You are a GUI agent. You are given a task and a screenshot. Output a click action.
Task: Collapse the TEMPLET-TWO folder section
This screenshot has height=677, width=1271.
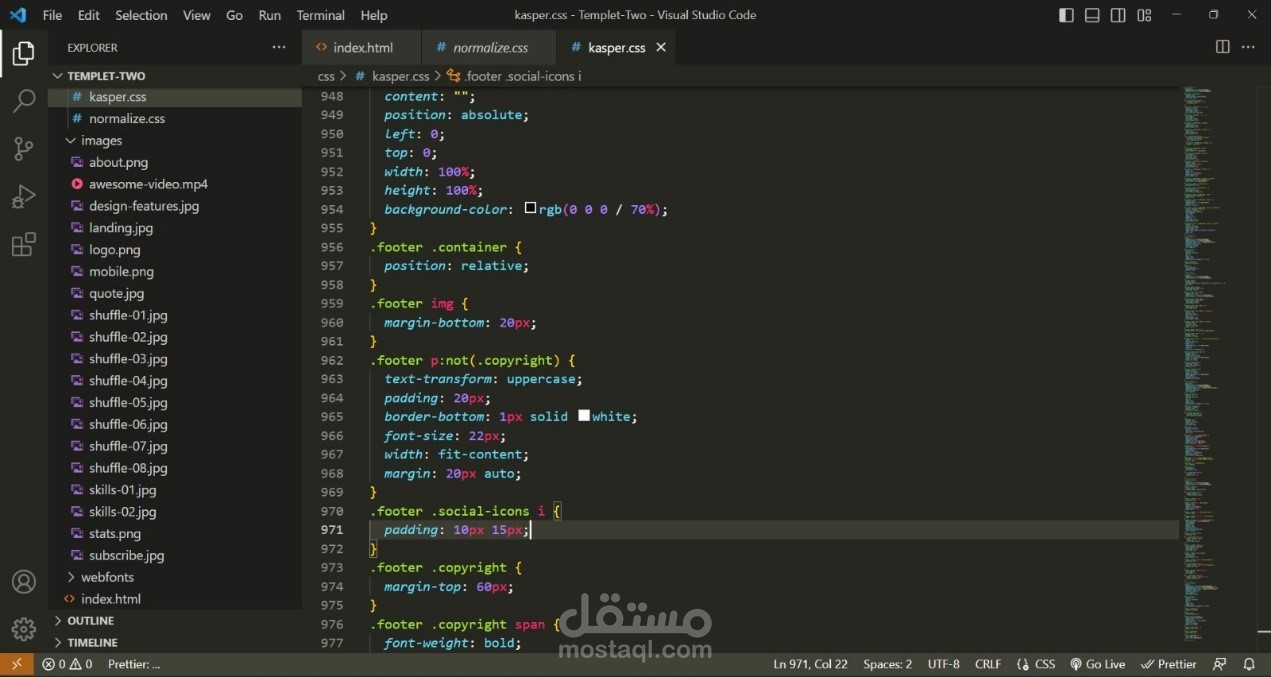click(x=175, y=76)
